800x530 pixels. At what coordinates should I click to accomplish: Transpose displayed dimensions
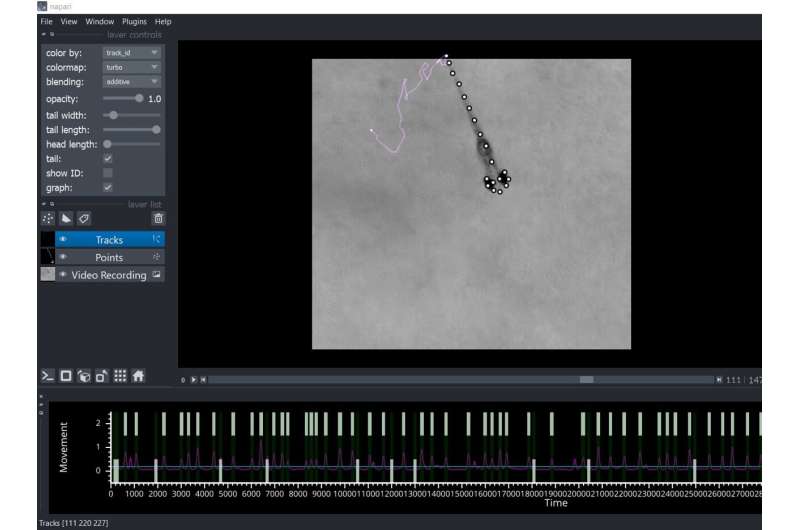click(x=102, y=376)
